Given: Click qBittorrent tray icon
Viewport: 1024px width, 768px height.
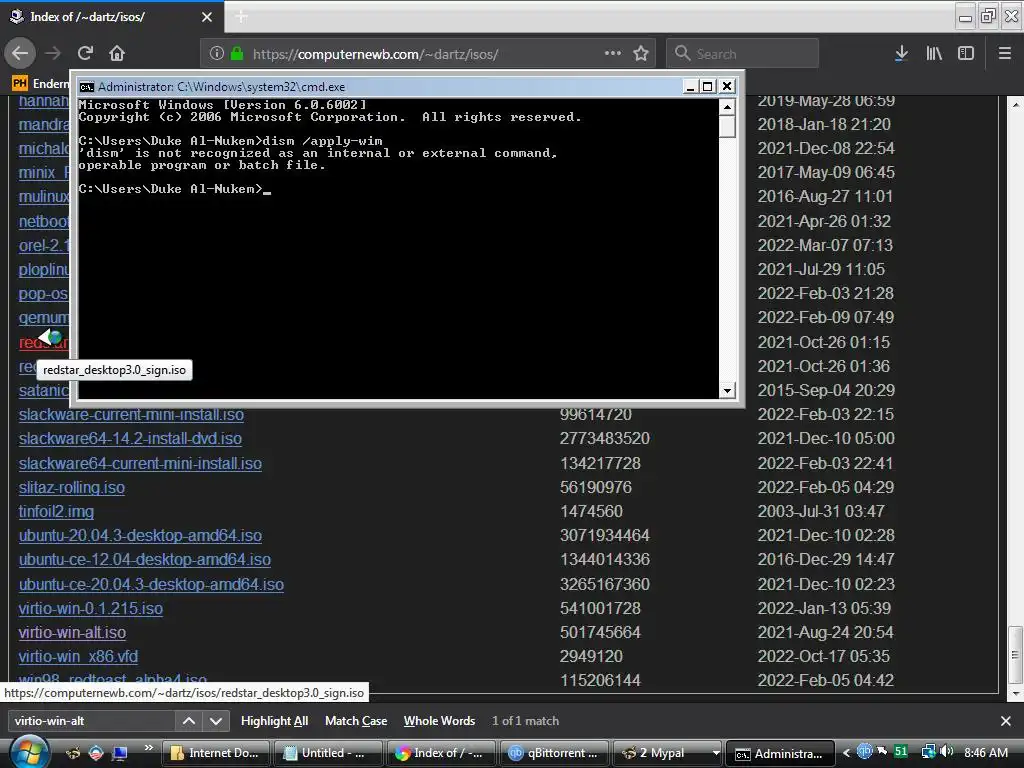Looking at the screenshot, I should [865, 752].
